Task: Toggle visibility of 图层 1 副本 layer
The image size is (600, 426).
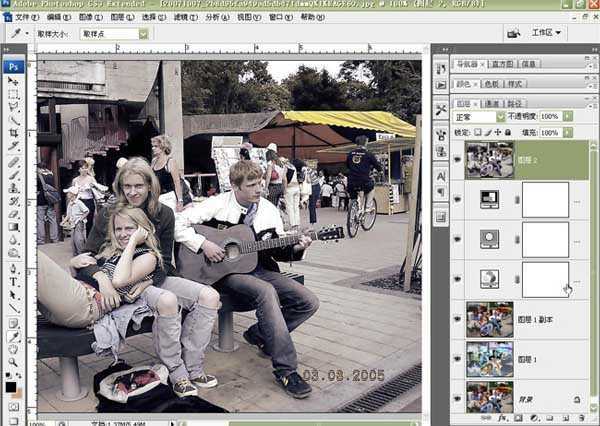Action: (x=457, y=320)
